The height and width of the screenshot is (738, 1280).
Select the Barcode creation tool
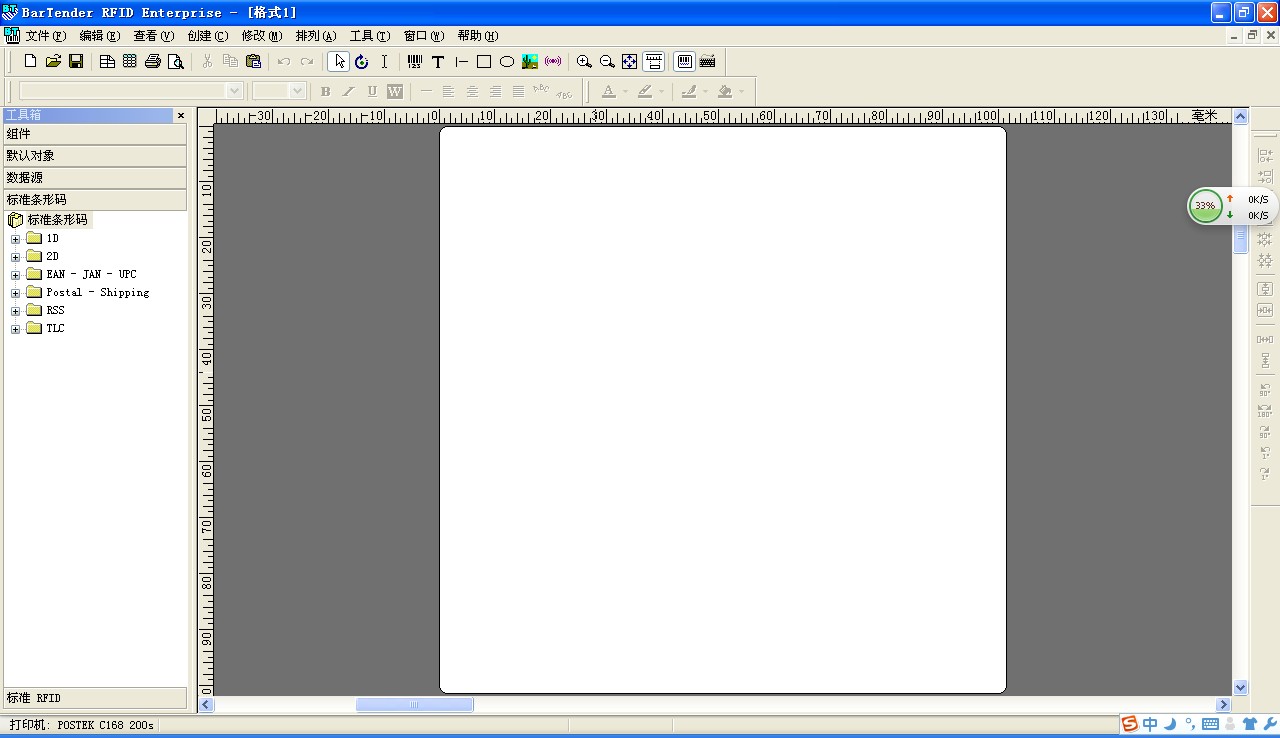[x=415, y=61]
